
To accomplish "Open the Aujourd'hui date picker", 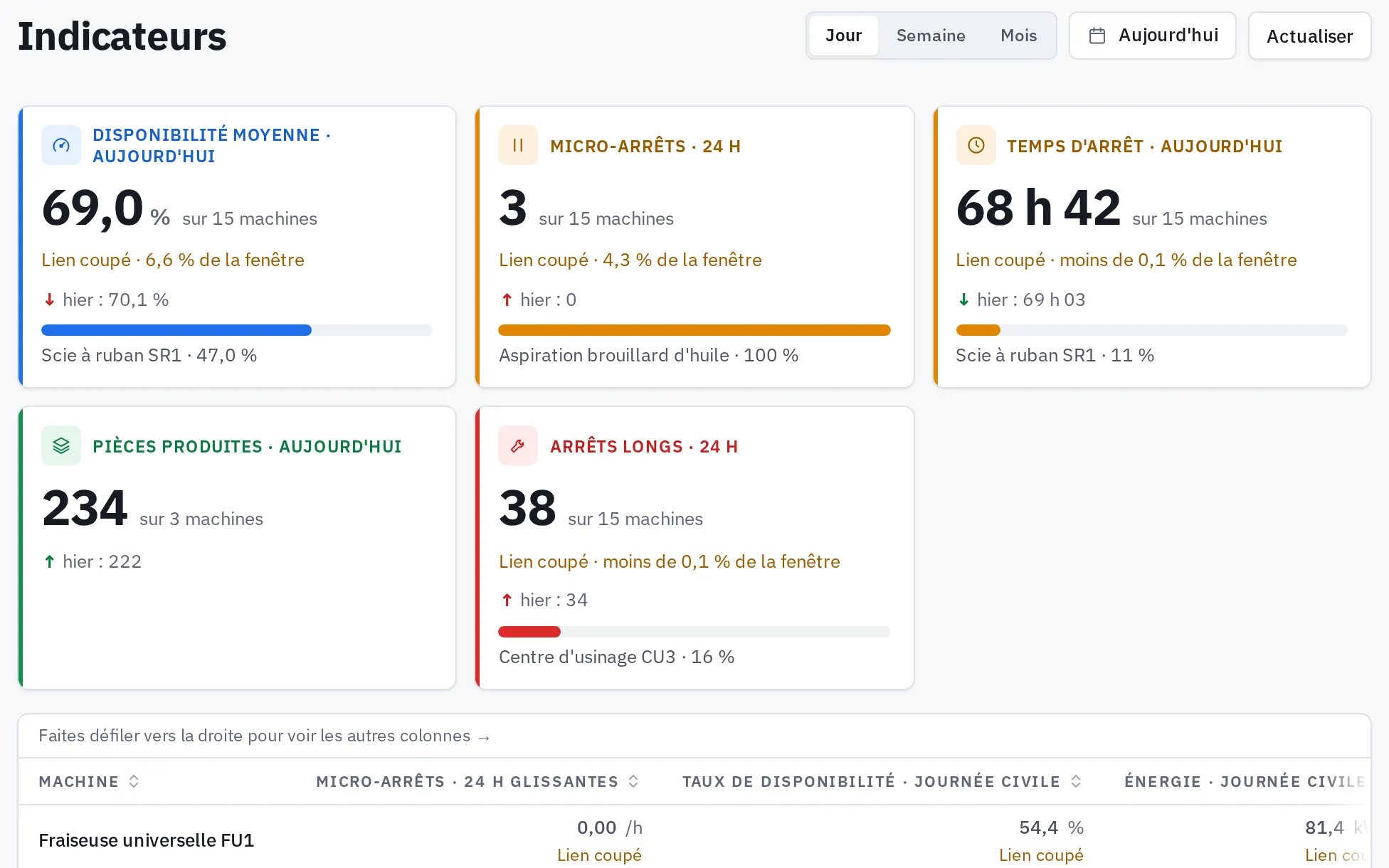I will tap(1152, 36).
